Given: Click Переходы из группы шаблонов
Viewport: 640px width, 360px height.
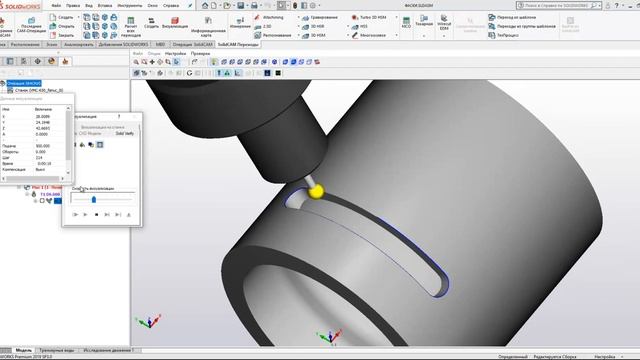Looking at the screenshot, I should point(522,26).
